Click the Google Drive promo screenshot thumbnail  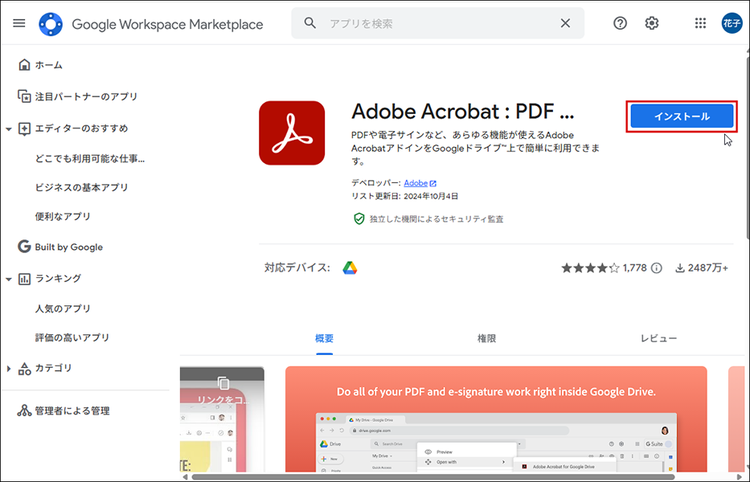pyautogui.click(x=495, y=420)
